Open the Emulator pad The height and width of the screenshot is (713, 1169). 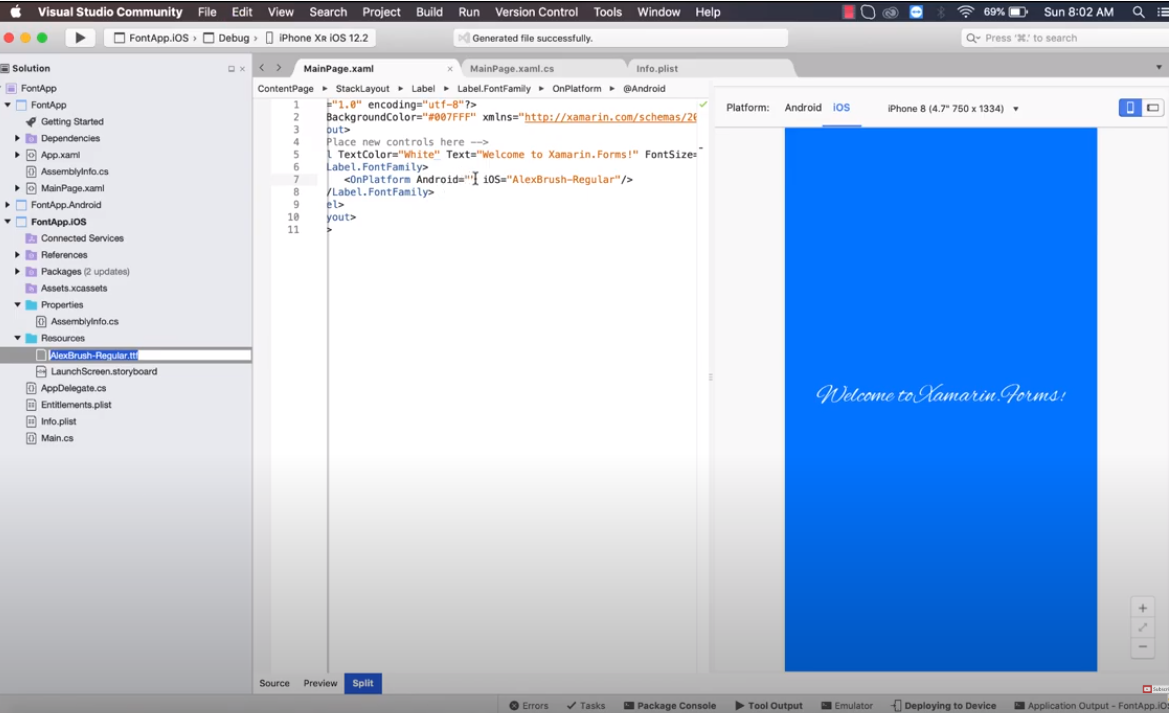pyautogui.click(x=847, y=706)
